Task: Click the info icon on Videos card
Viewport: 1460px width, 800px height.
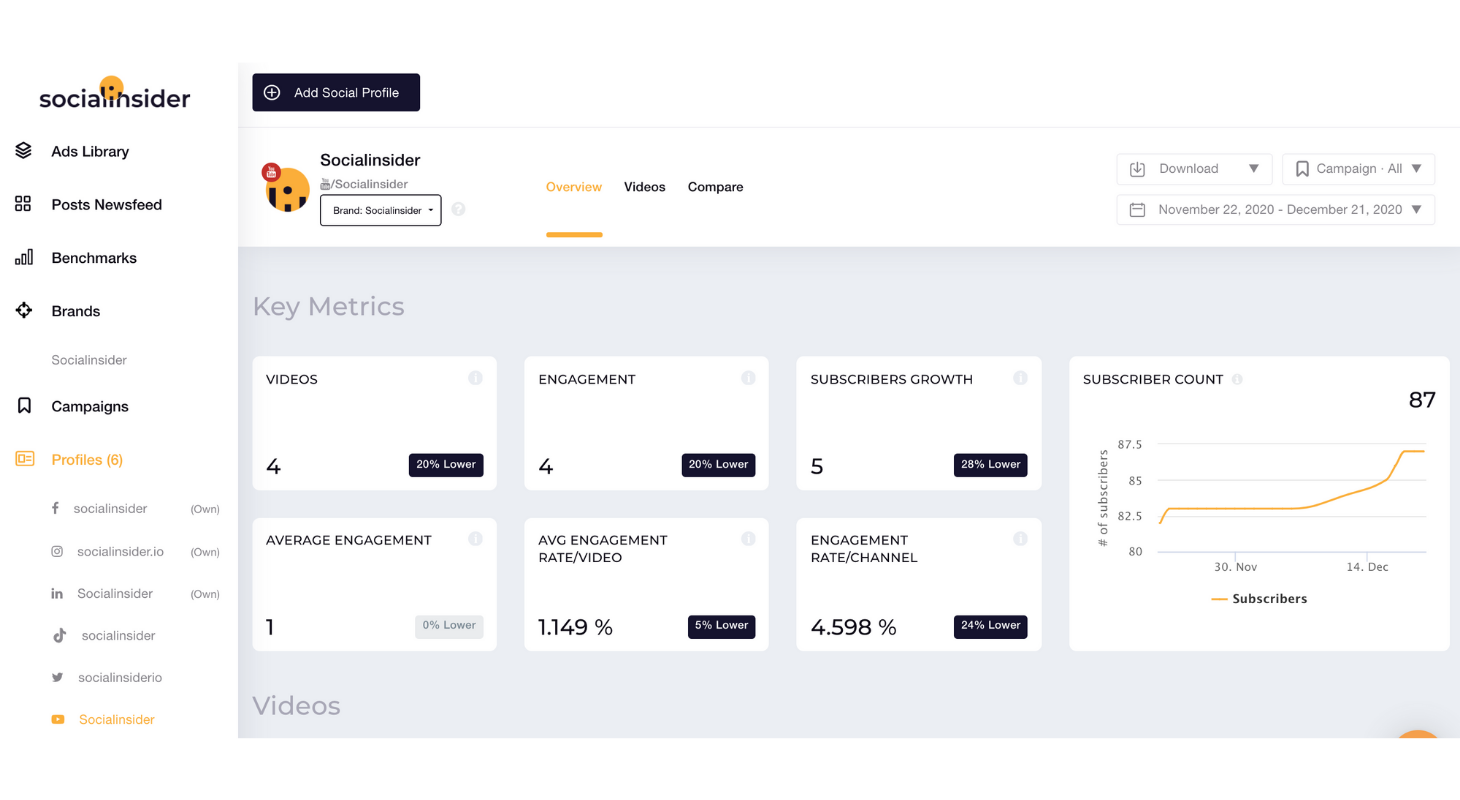Action: pos(476,378)
